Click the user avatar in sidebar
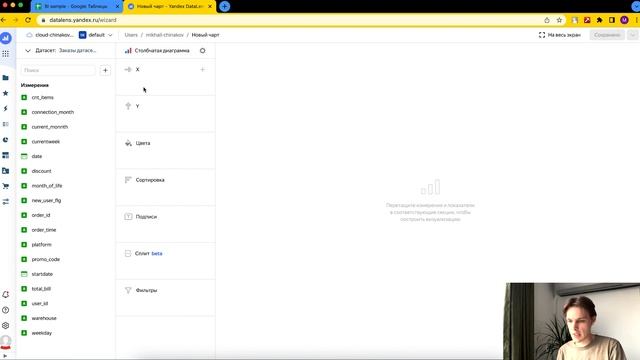The image size is (640, 360). point(6,341)
